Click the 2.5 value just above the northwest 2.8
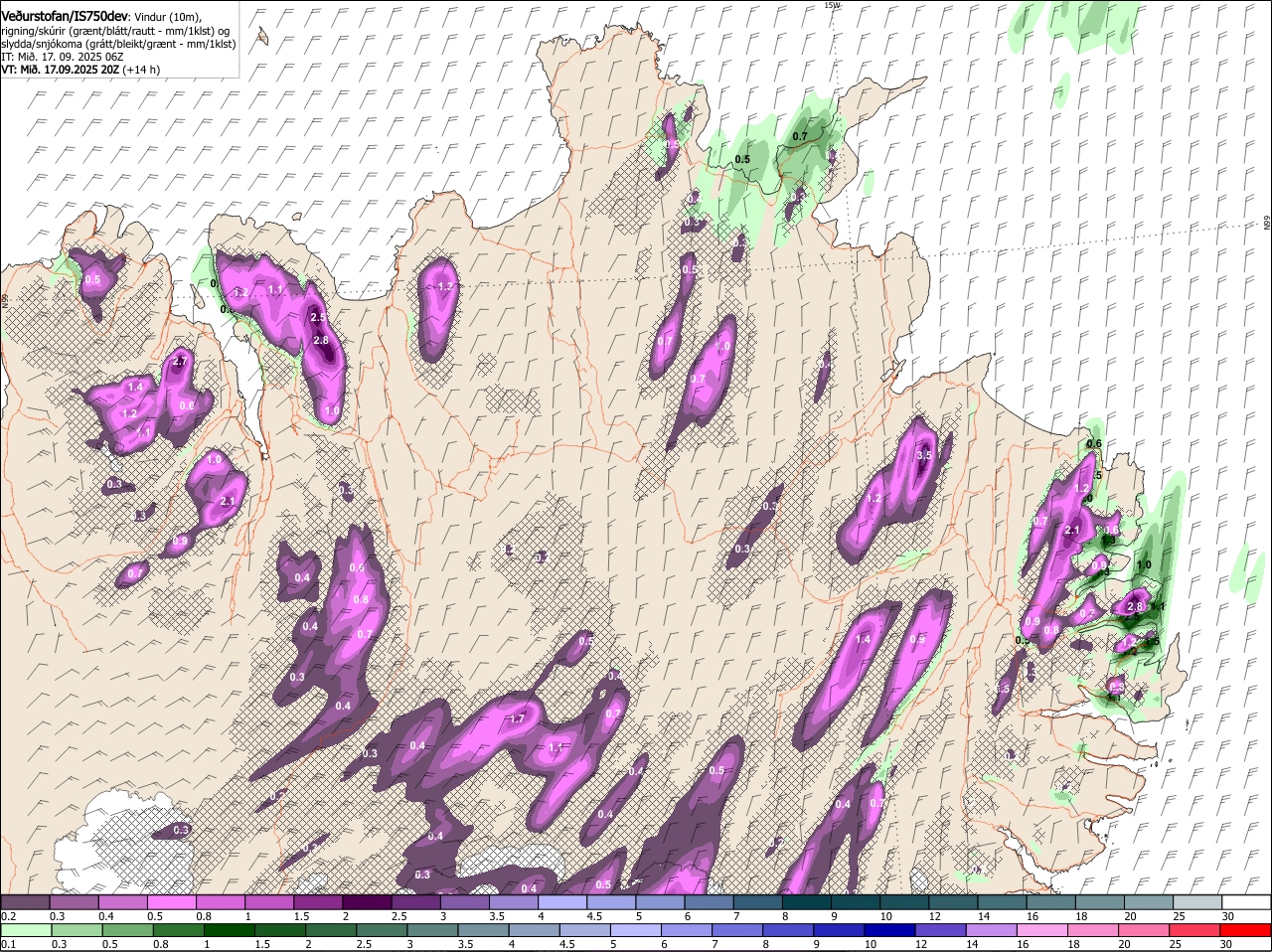The height and width of the screenshot is (952, 1272). point(318,317)
